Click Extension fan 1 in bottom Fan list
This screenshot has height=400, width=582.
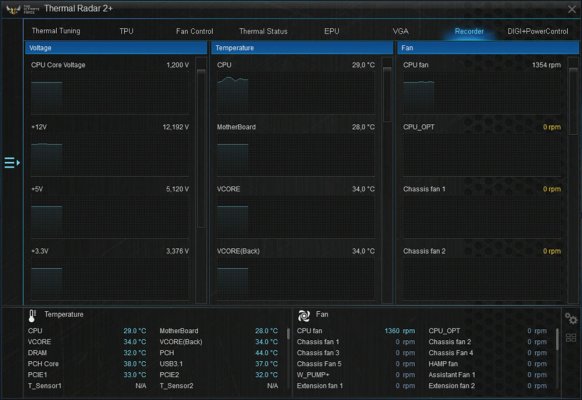point(320,386)
